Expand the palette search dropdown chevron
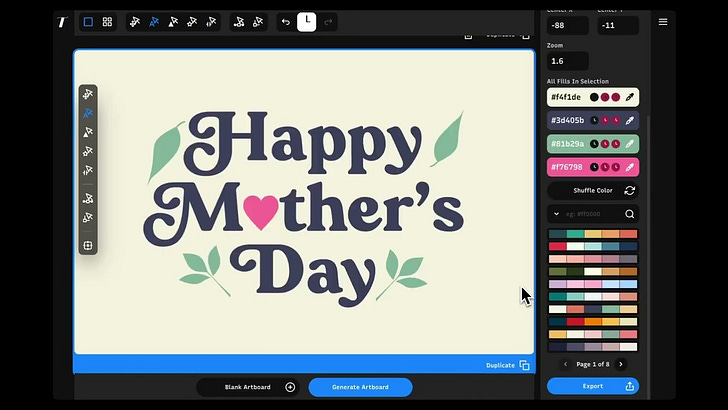Image resolution: width=728 pixels, height=410 pixels. [556, 214]
